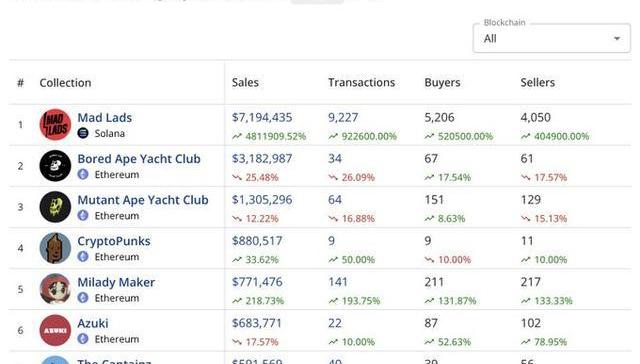Click the Ethereum icon under Azuki
Image resolution: width=640 pixels, height=364 pixels.
tap(83, 339)
